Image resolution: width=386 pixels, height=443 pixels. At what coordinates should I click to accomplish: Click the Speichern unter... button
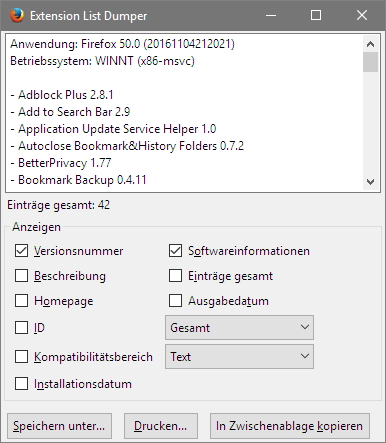coord(59,426)
